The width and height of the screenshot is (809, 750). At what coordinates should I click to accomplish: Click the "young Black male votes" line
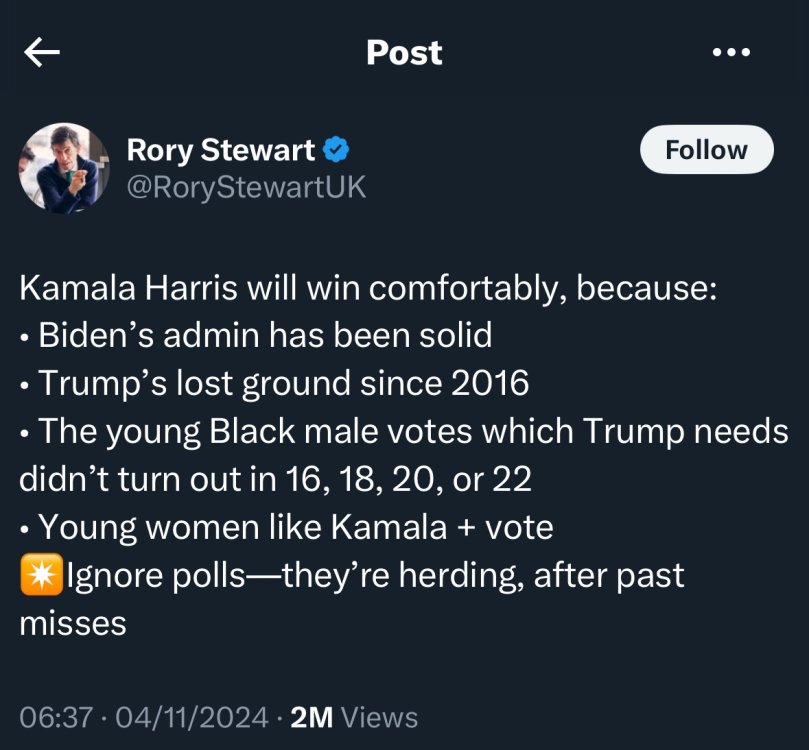coord(412,431)
